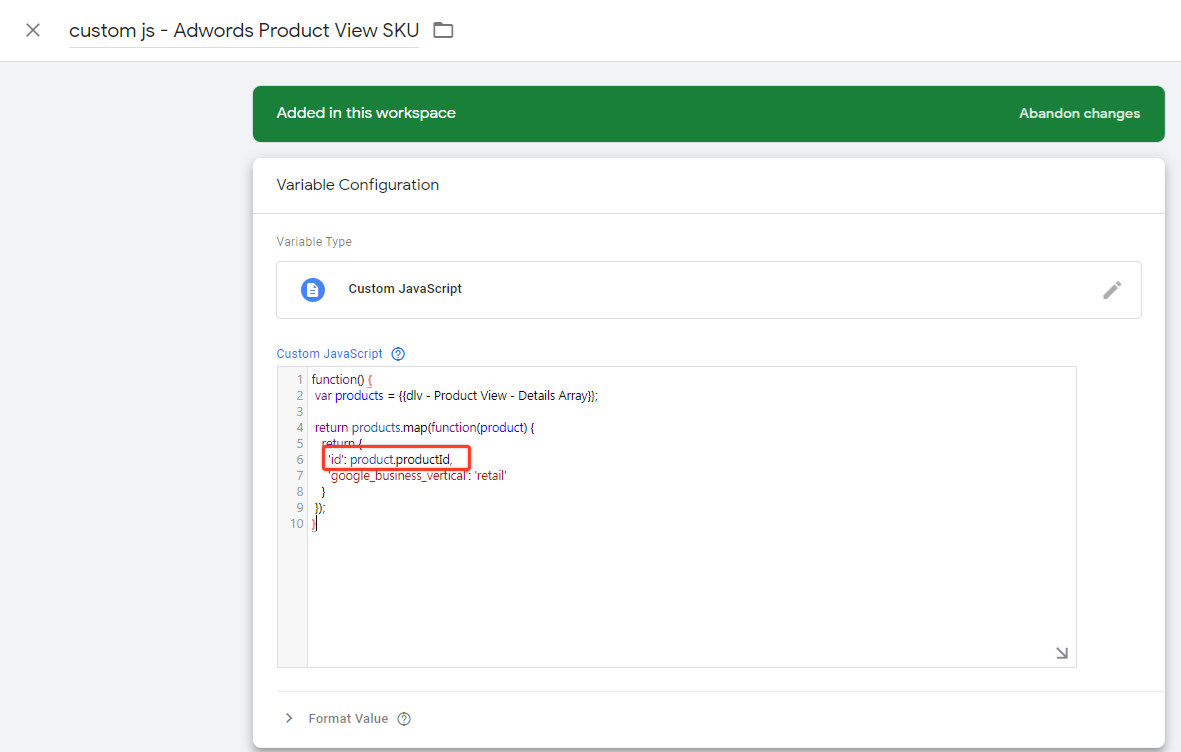Open the help icon beside Custom JavaScript label
This screenshot has width=1181, height=752.
point(398,354)
